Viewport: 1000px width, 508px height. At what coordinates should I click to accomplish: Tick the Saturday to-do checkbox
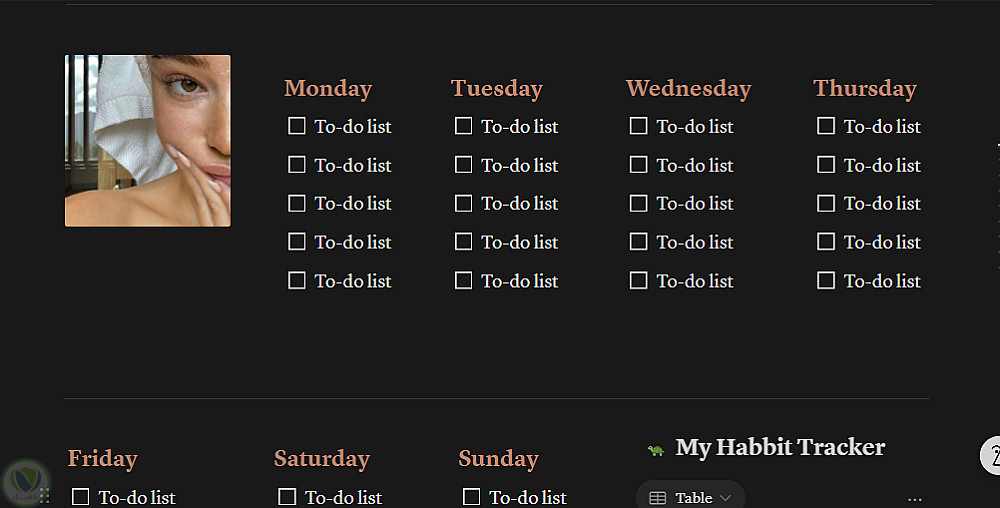[x=288, y=497]
